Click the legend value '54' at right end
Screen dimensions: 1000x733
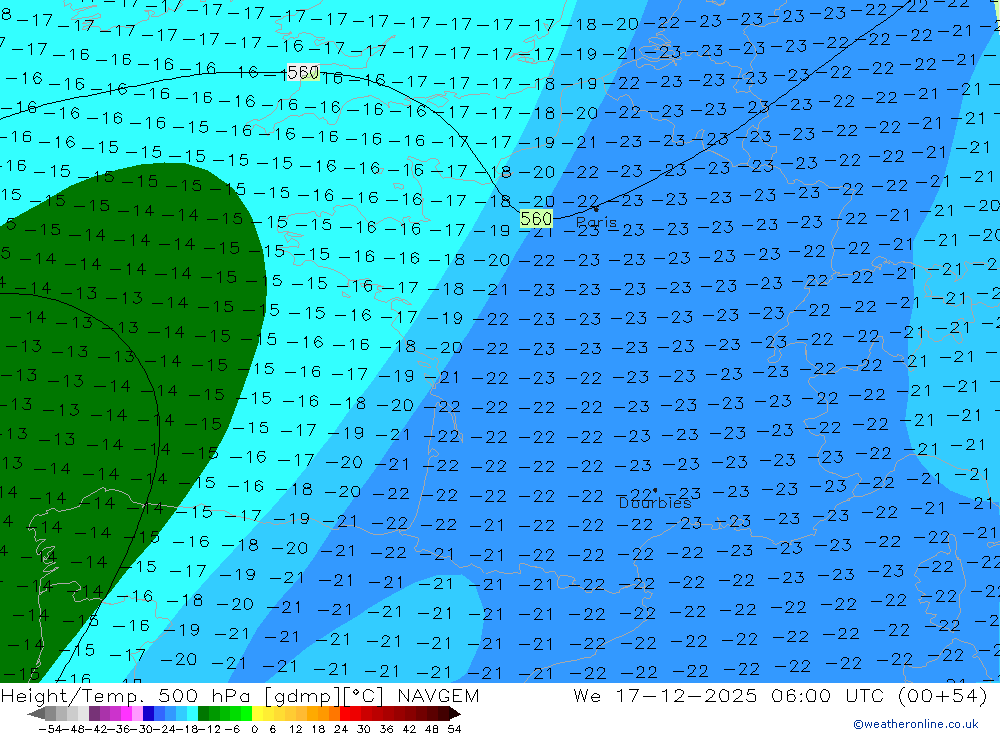pyautogui.click(x=454, y=729)
